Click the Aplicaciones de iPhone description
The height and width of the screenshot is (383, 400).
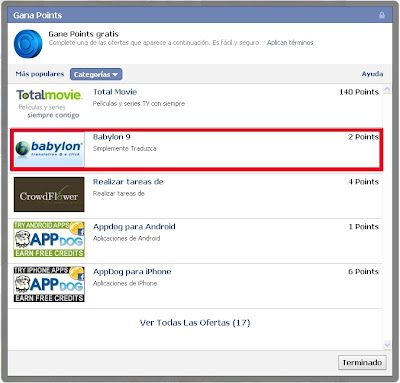click(x=125, y=283)
